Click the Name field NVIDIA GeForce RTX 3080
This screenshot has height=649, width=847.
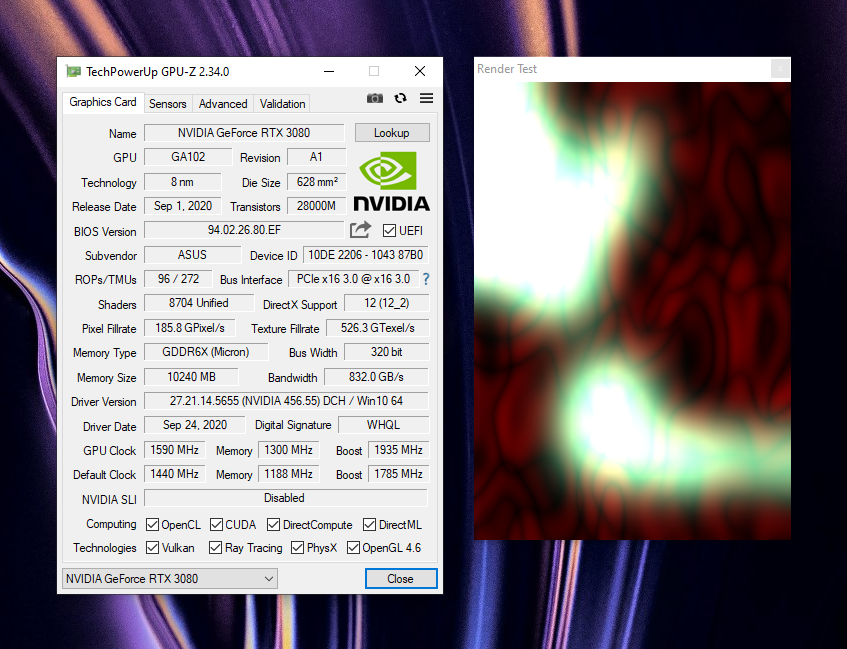coord(244,133)
